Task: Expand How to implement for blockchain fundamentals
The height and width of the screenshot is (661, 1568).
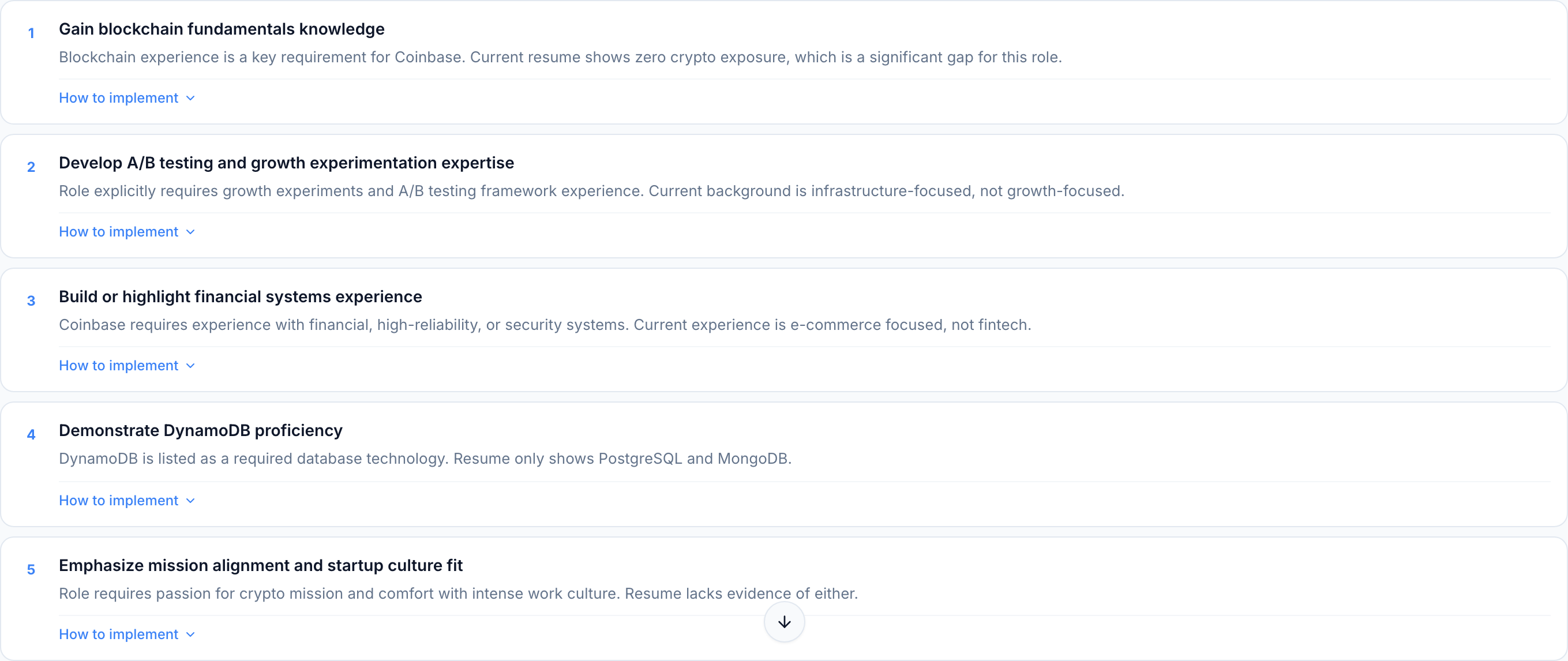Action: tap(119, 98)
